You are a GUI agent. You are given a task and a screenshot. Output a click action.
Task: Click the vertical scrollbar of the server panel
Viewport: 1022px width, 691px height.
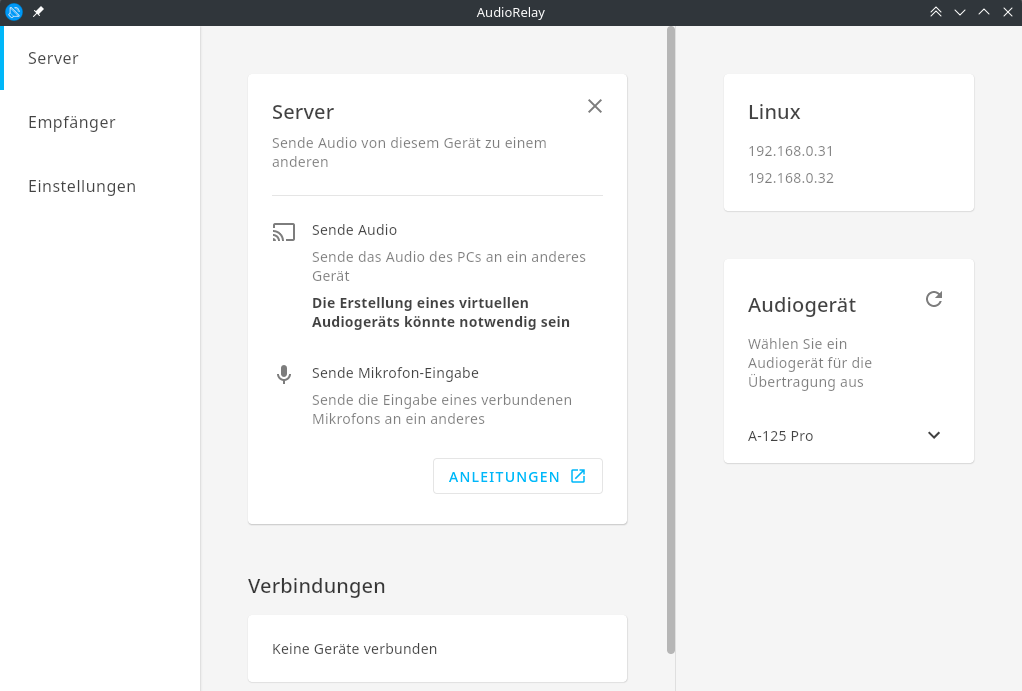671,340
